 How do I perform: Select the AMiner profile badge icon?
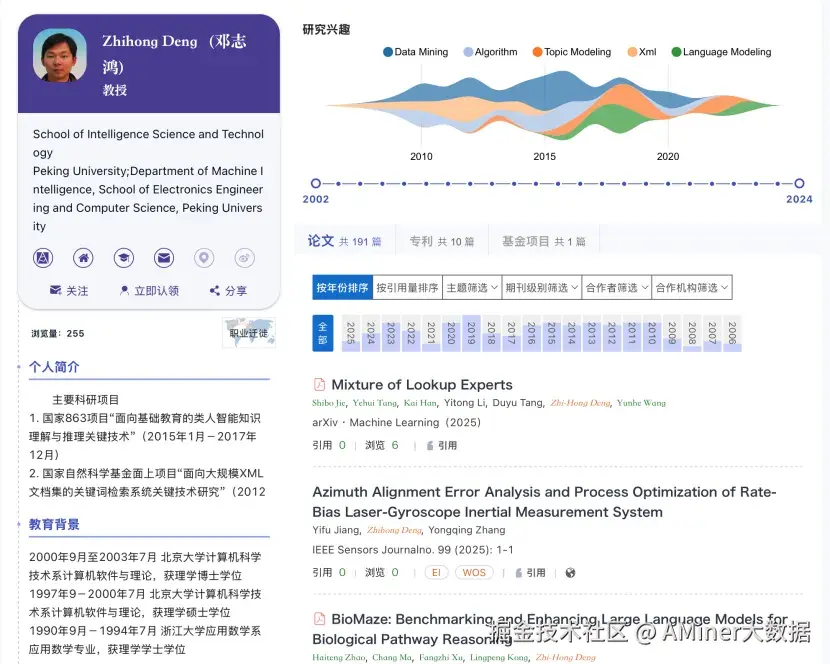42,257
